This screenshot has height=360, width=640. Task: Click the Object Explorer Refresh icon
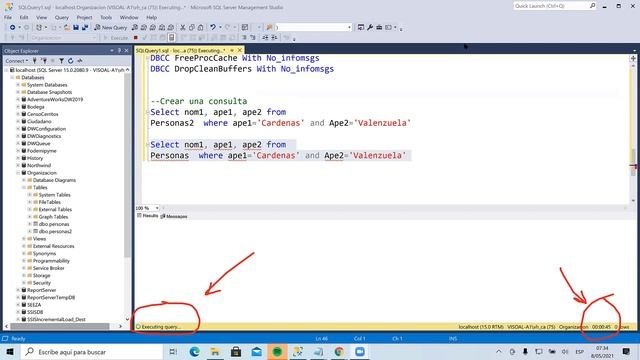tap(71, 61)
